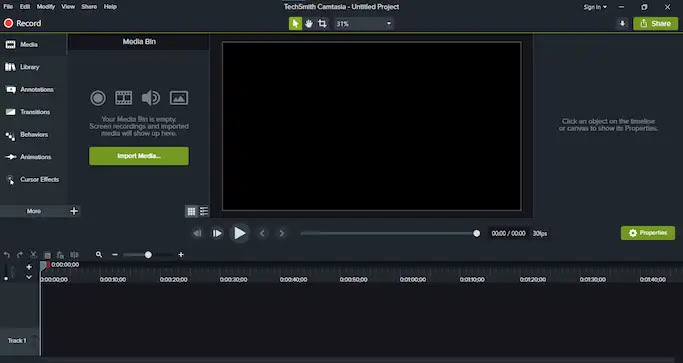Click the Redo icon on timeline toolbar
The height and width of the screenshot is (363, 683).
[20, 255]
